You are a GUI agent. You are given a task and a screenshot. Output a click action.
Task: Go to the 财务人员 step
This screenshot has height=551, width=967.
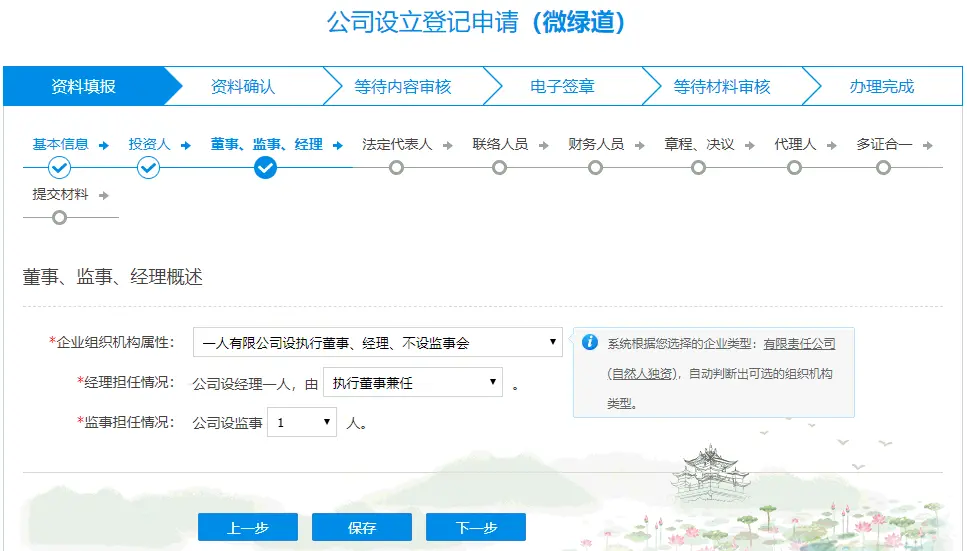coord(596,144)
